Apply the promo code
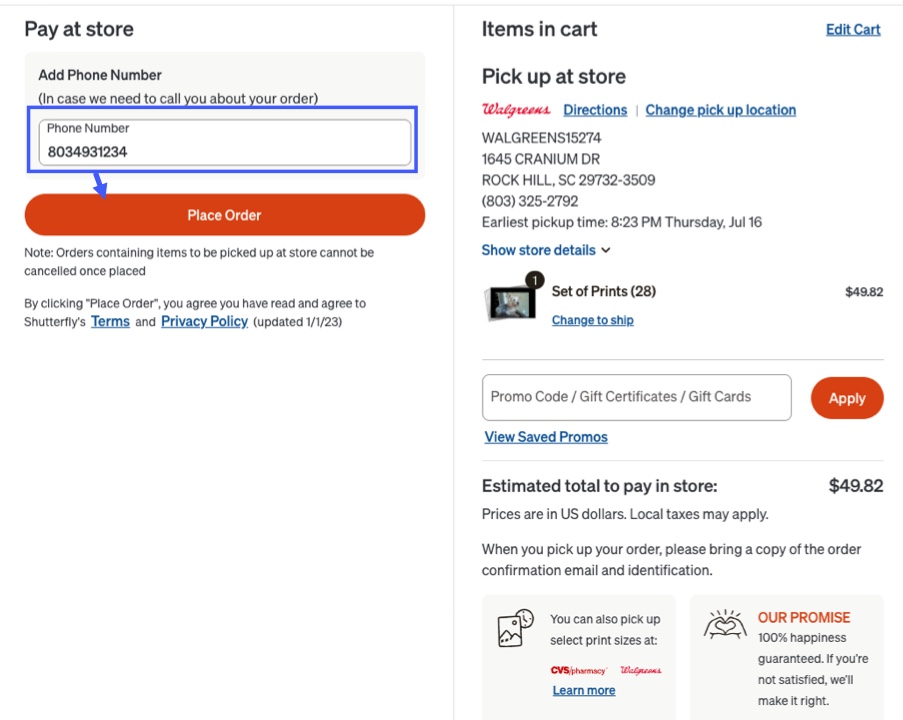 (847, 398)
